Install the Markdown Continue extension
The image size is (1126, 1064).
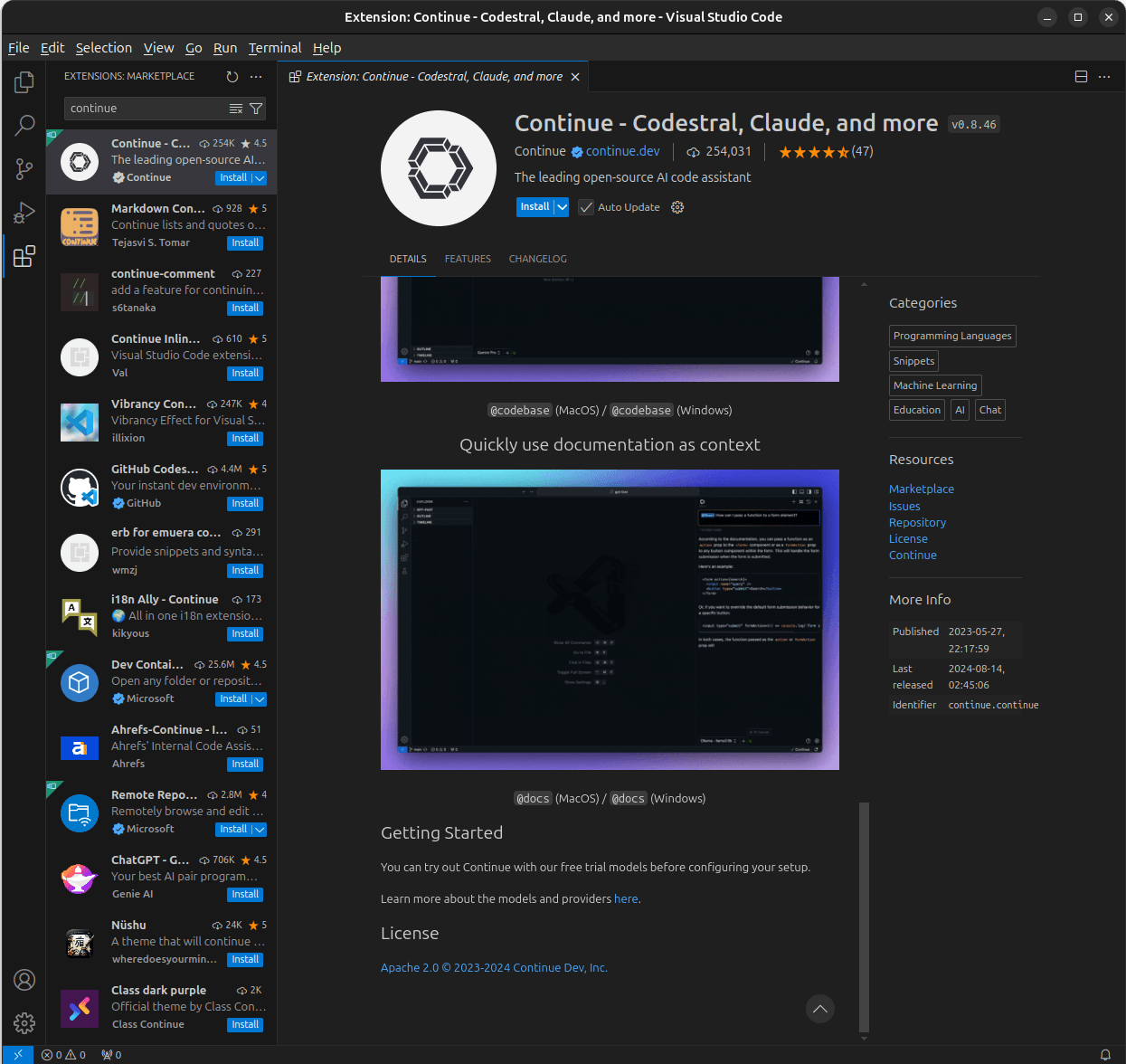(245, 243)
